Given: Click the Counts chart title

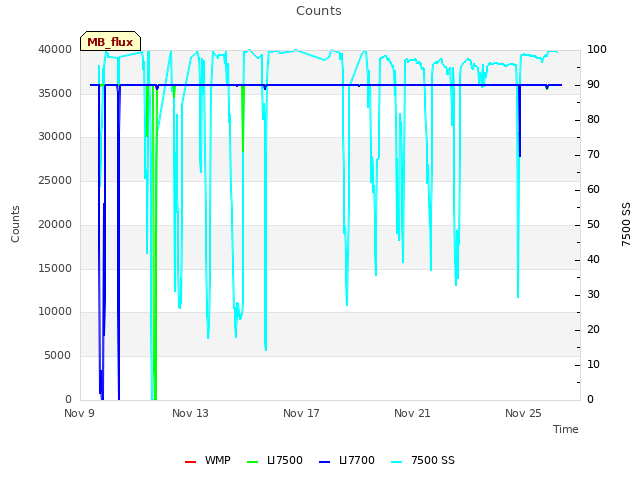Looking at the screenshot, I should point(319,11).
